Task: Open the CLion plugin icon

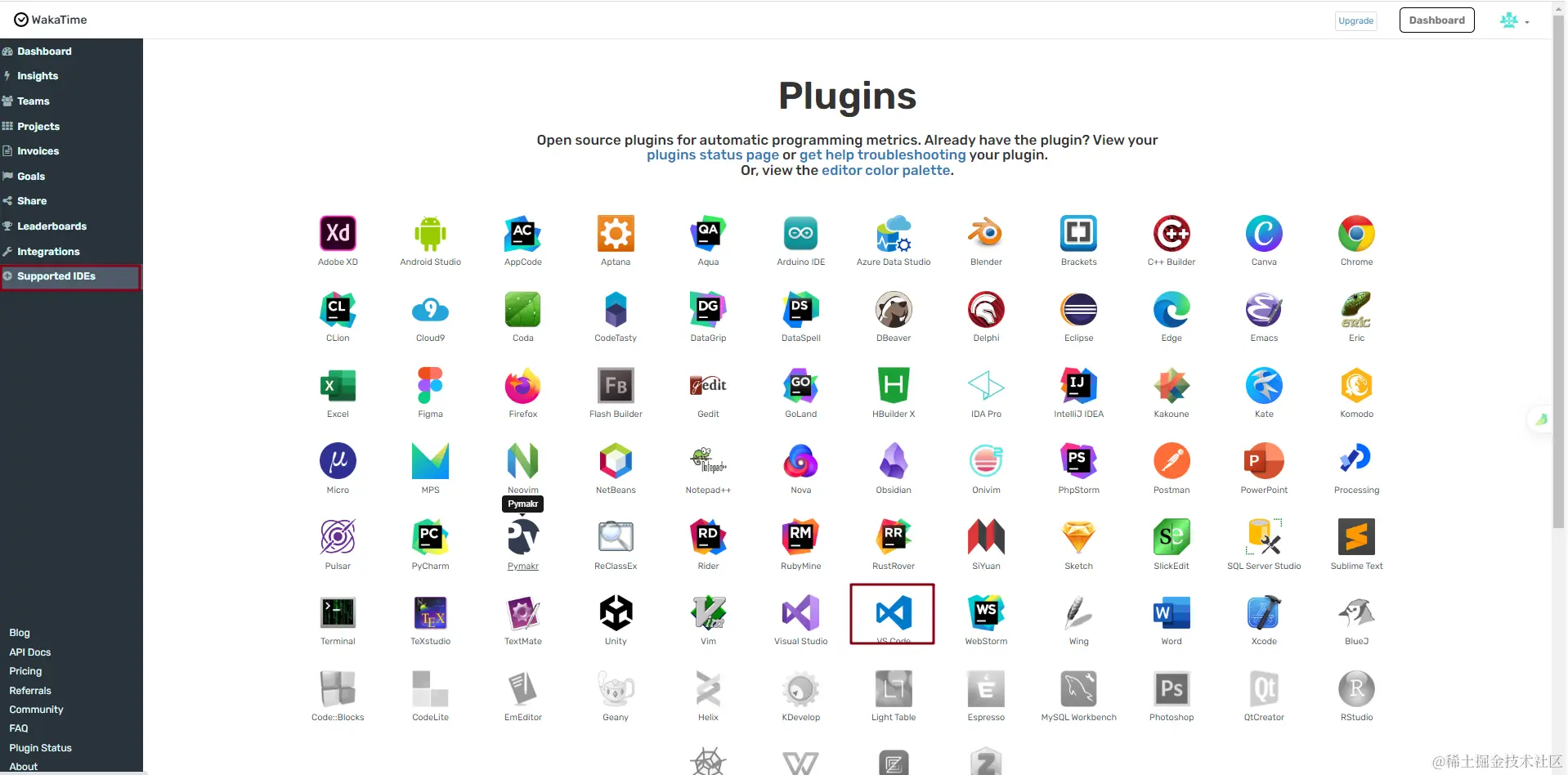Action: [x=338, y=310]
